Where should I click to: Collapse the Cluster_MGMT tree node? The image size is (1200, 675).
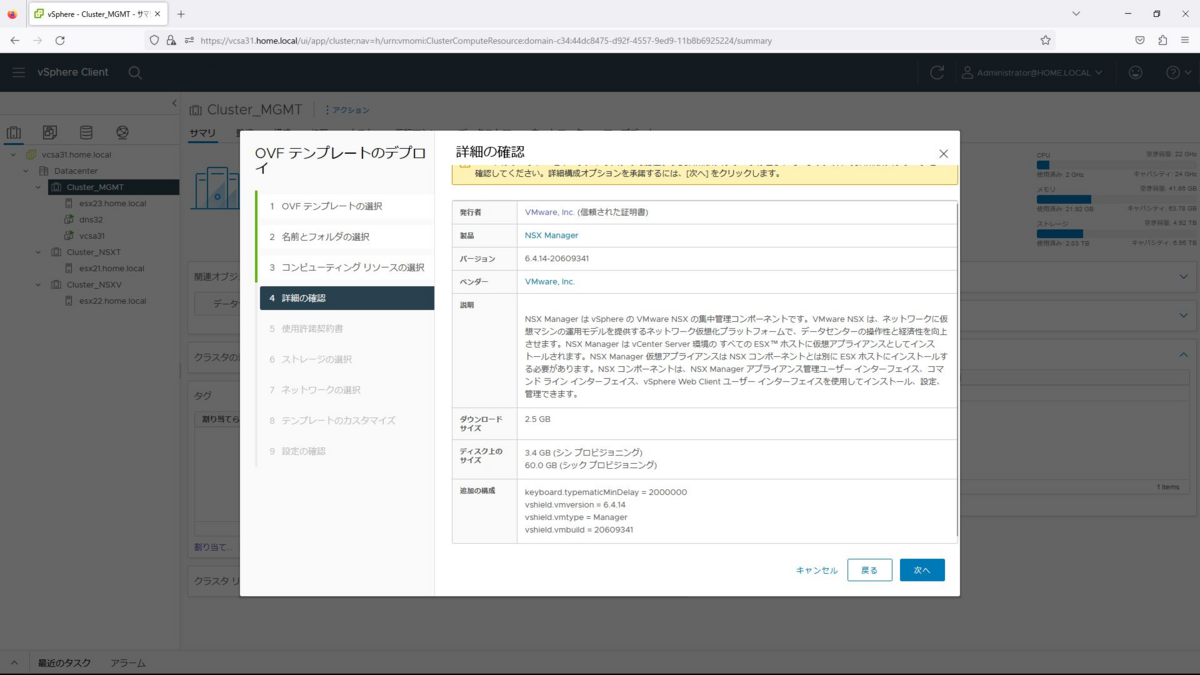pos(39,187)
